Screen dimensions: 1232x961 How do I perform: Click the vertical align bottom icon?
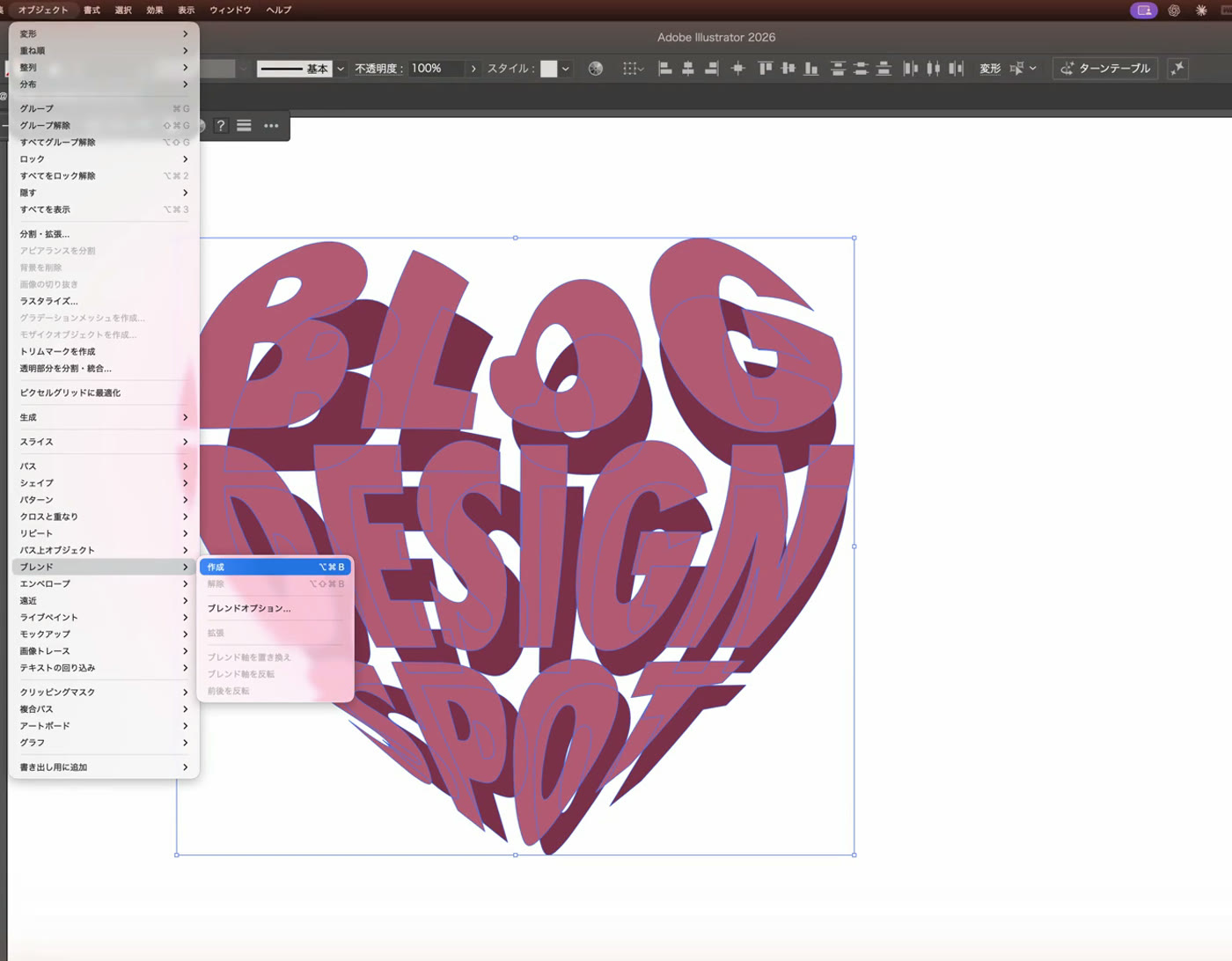click(x=811, y=69)
